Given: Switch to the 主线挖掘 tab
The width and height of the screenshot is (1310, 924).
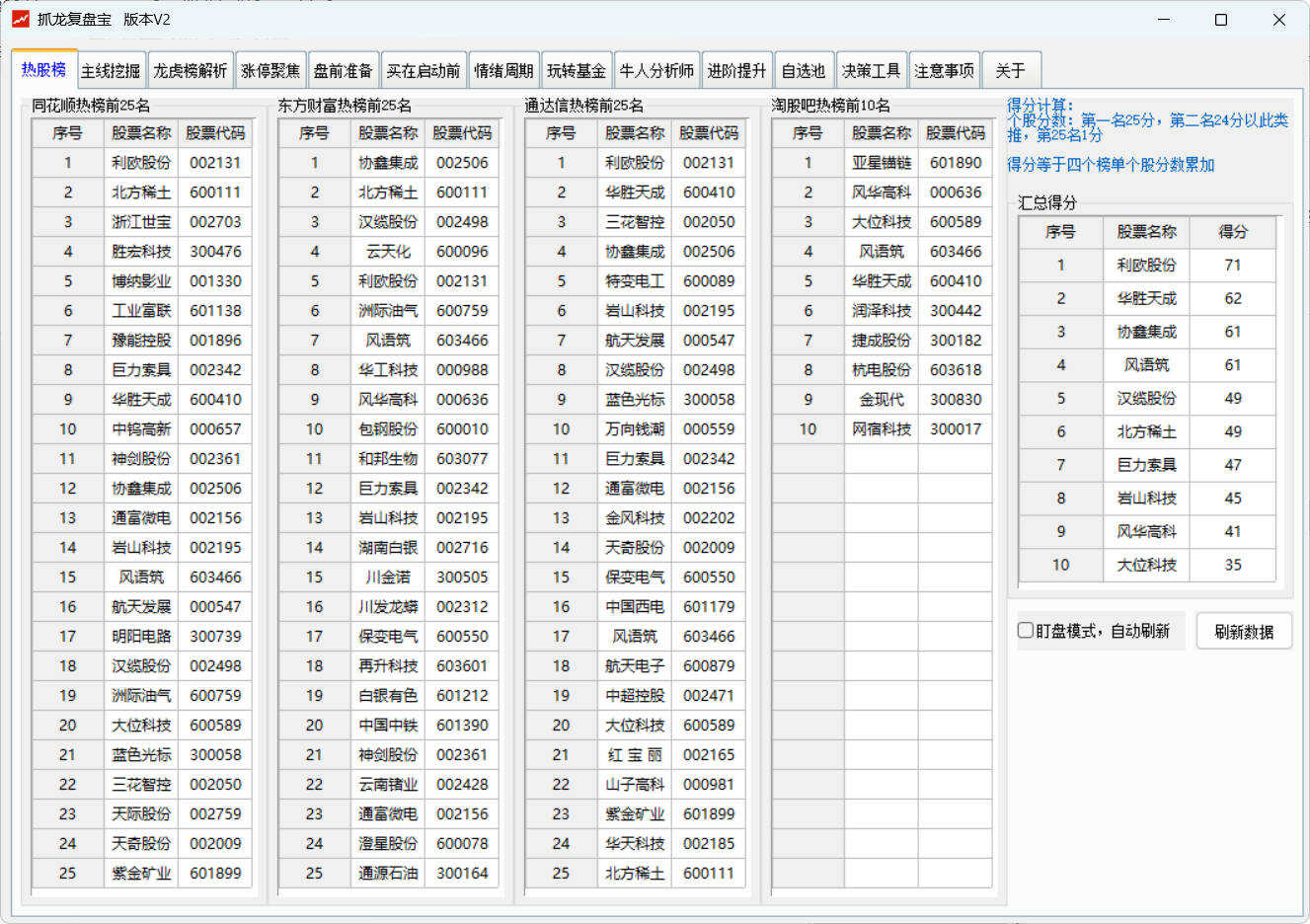Looking at the screenshot, I should click(110, 69).
